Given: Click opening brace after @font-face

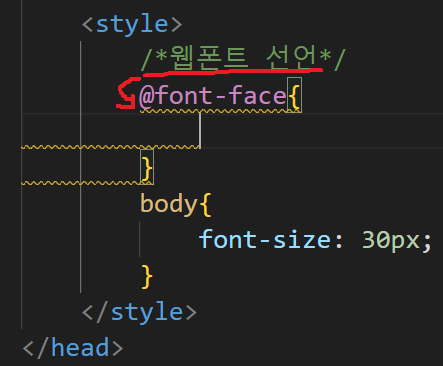Looking at the screenshot, I should 294,96.
